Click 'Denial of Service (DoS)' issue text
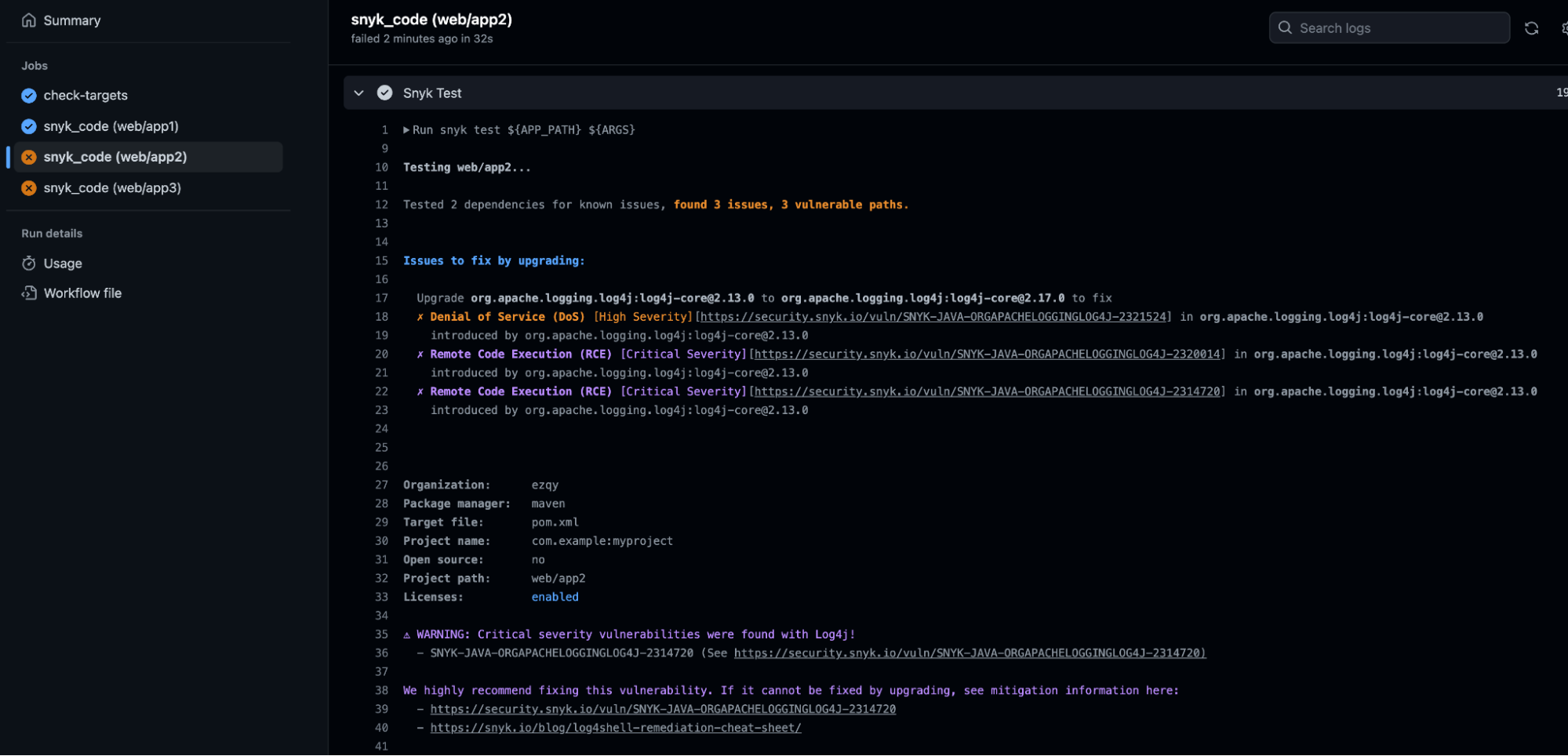1568x756 pixels. (508, 317)
